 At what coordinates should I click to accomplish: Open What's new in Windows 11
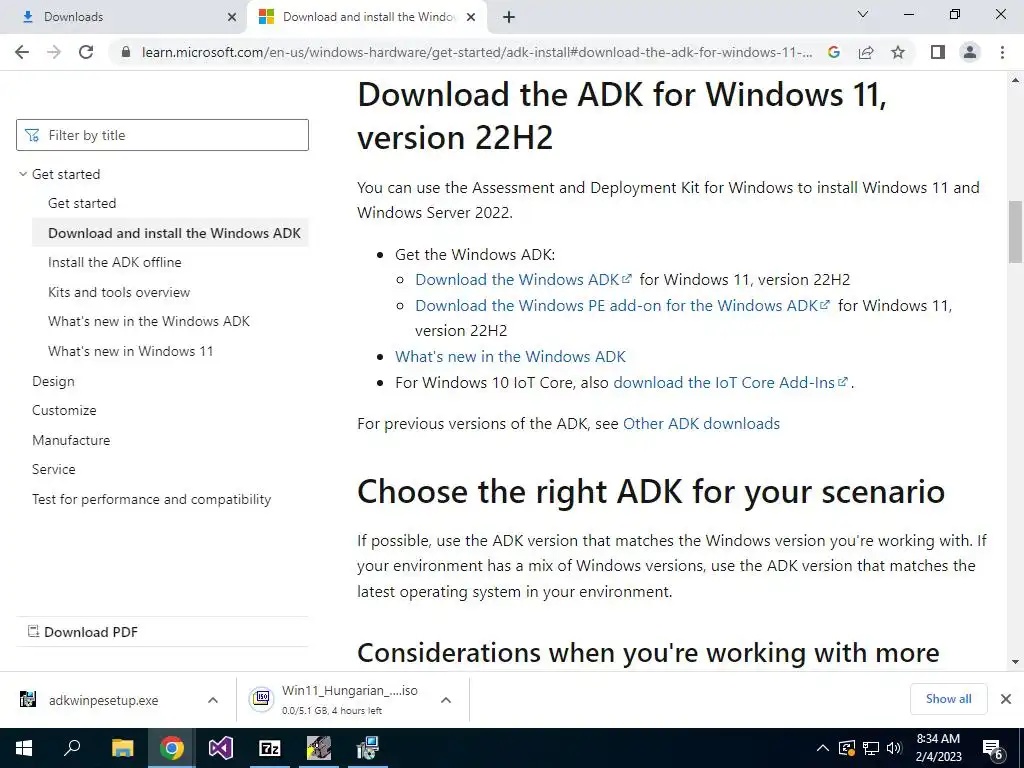131,351
